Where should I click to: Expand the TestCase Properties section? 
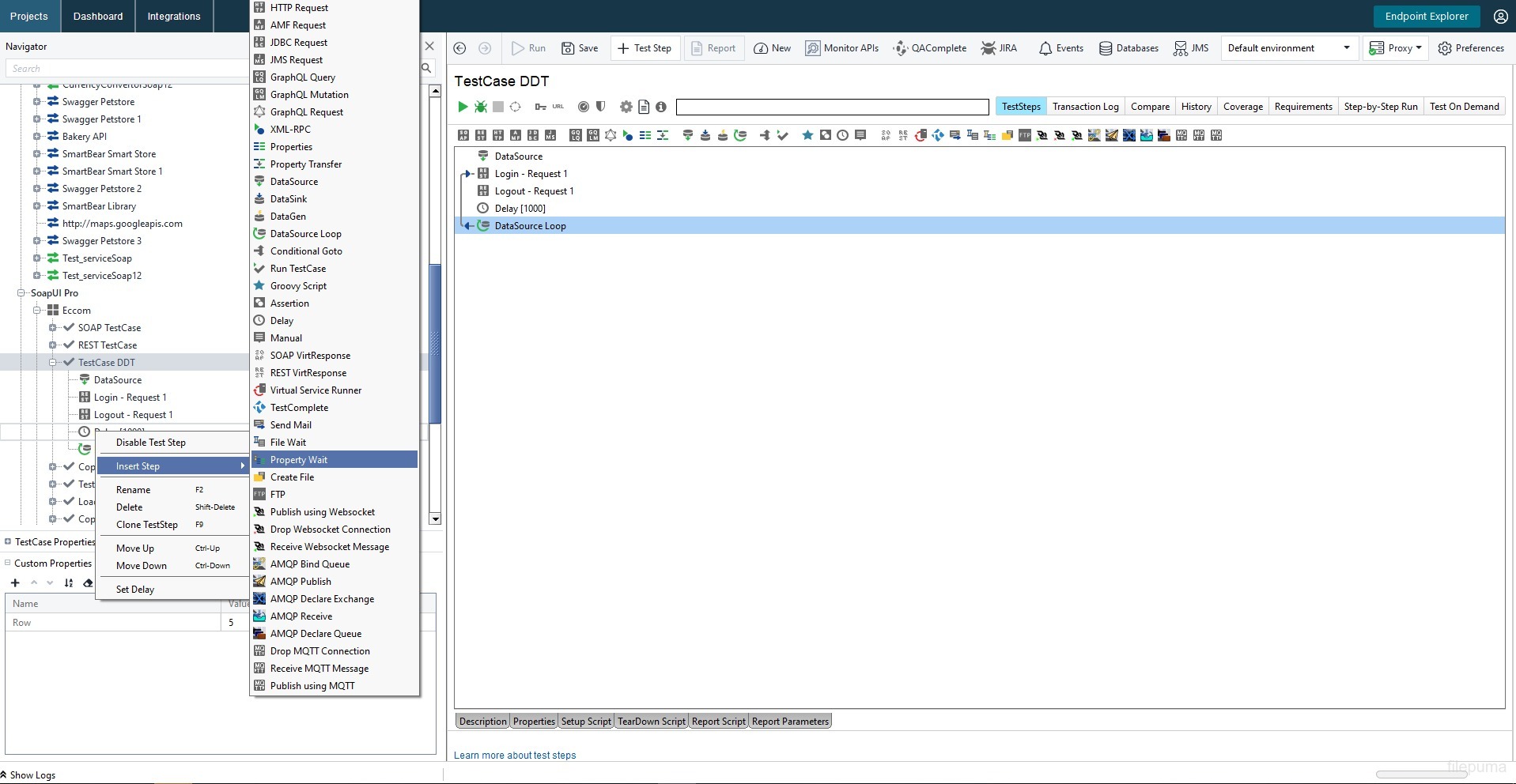click(8, 542)
